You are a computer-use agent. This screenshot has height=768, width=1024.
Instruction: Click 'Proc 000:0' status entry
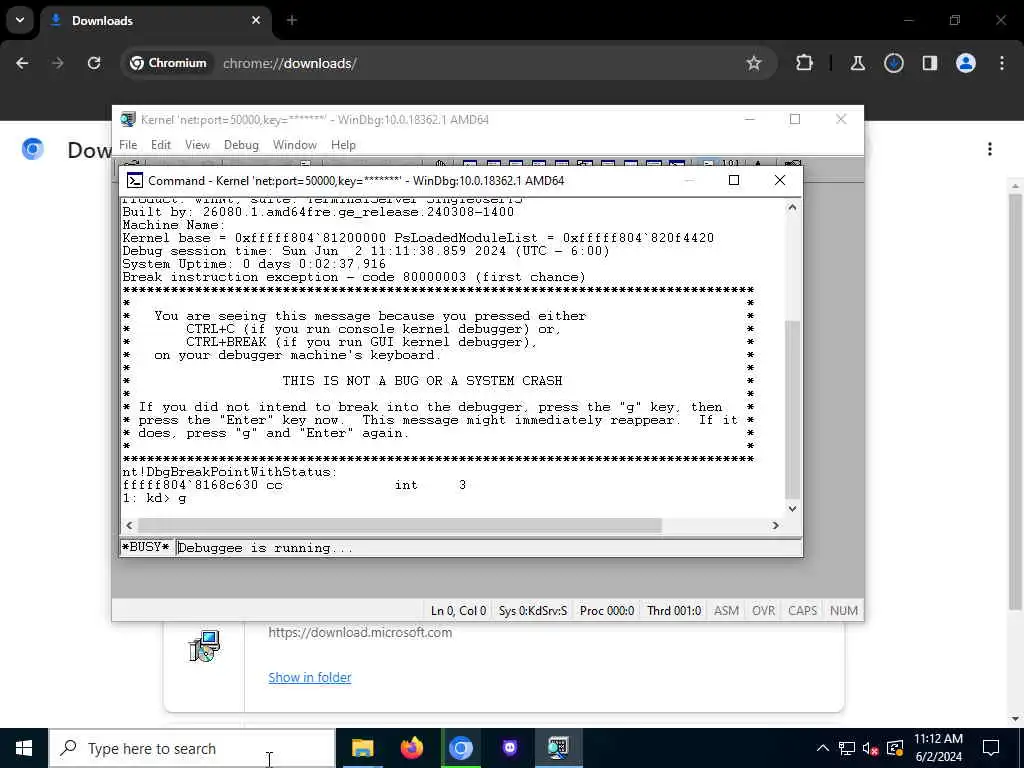coord(607,611)
